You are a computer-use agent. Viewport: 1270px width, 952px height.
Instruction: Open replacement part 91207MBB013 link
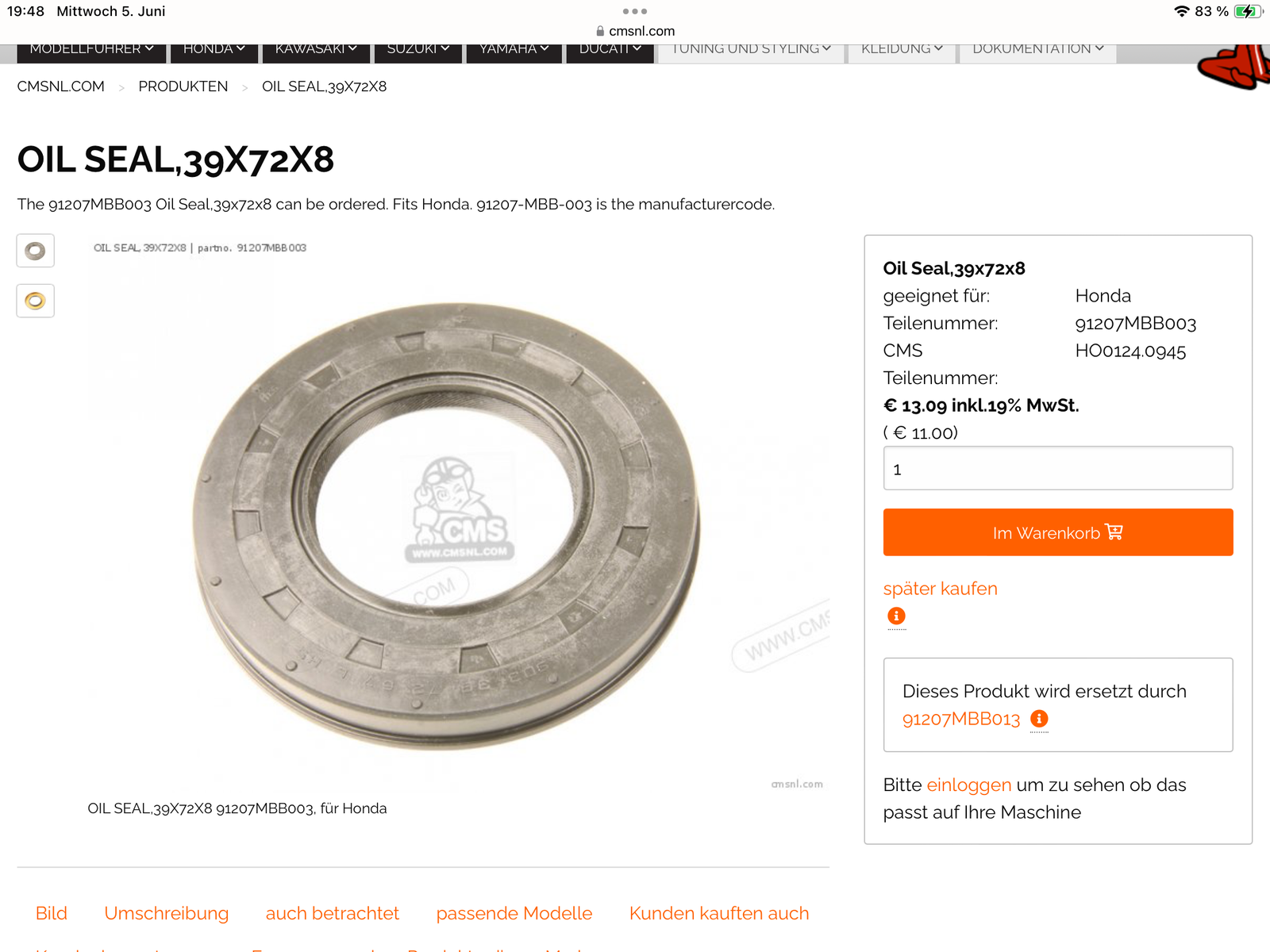961,719
